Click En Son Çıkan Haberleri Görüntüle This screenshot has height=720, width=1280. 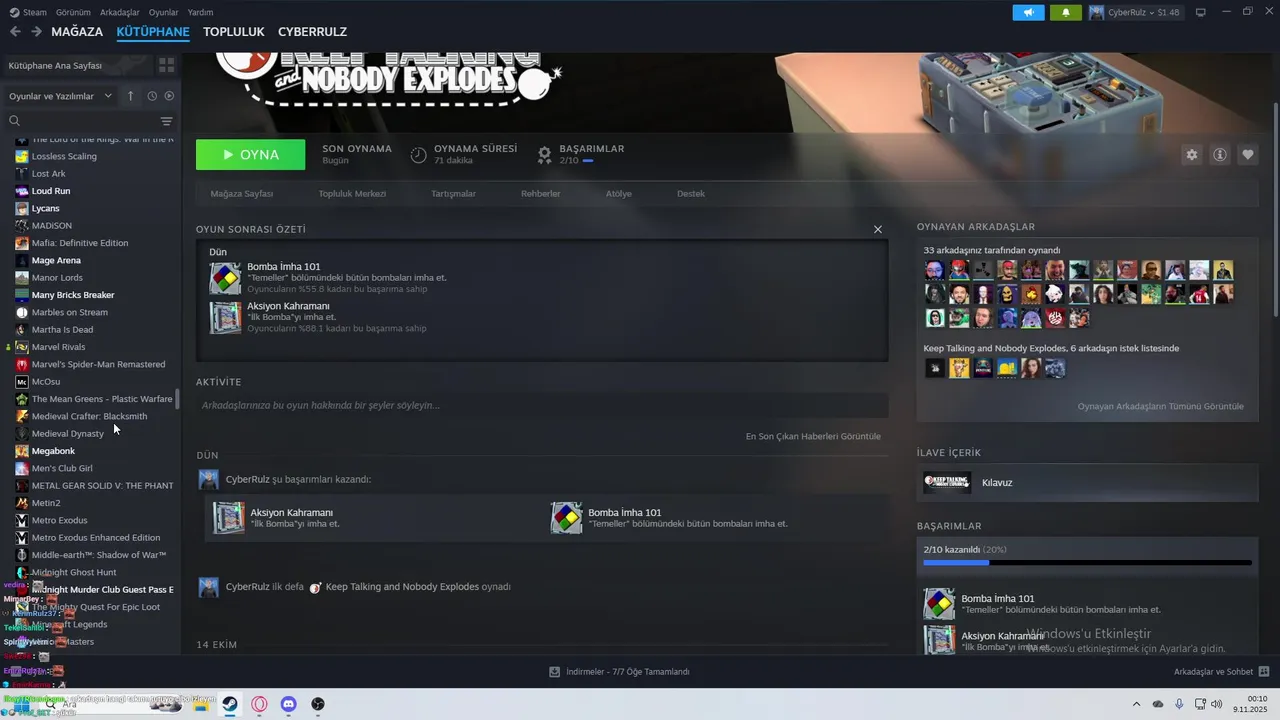[813, 436]
